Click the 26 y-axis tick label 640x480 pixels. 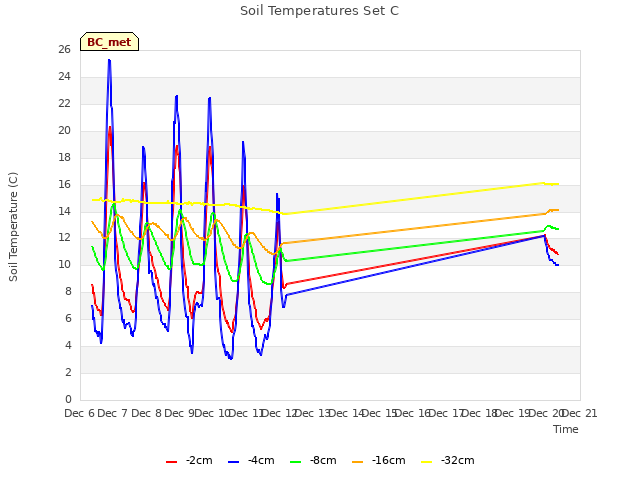64,49
